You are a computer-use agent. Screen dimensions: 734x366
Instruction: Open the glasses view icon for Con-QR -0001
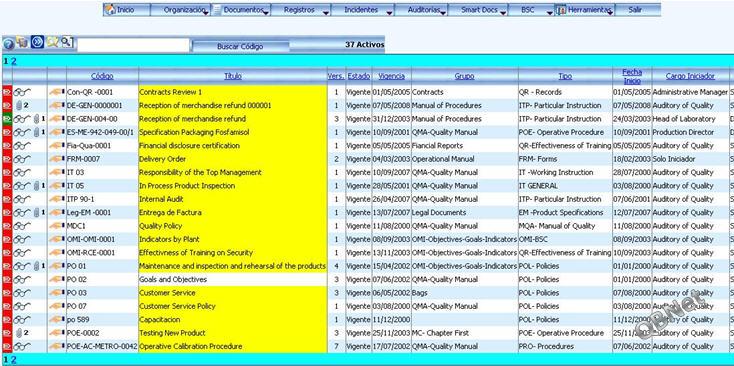[22, 92]
